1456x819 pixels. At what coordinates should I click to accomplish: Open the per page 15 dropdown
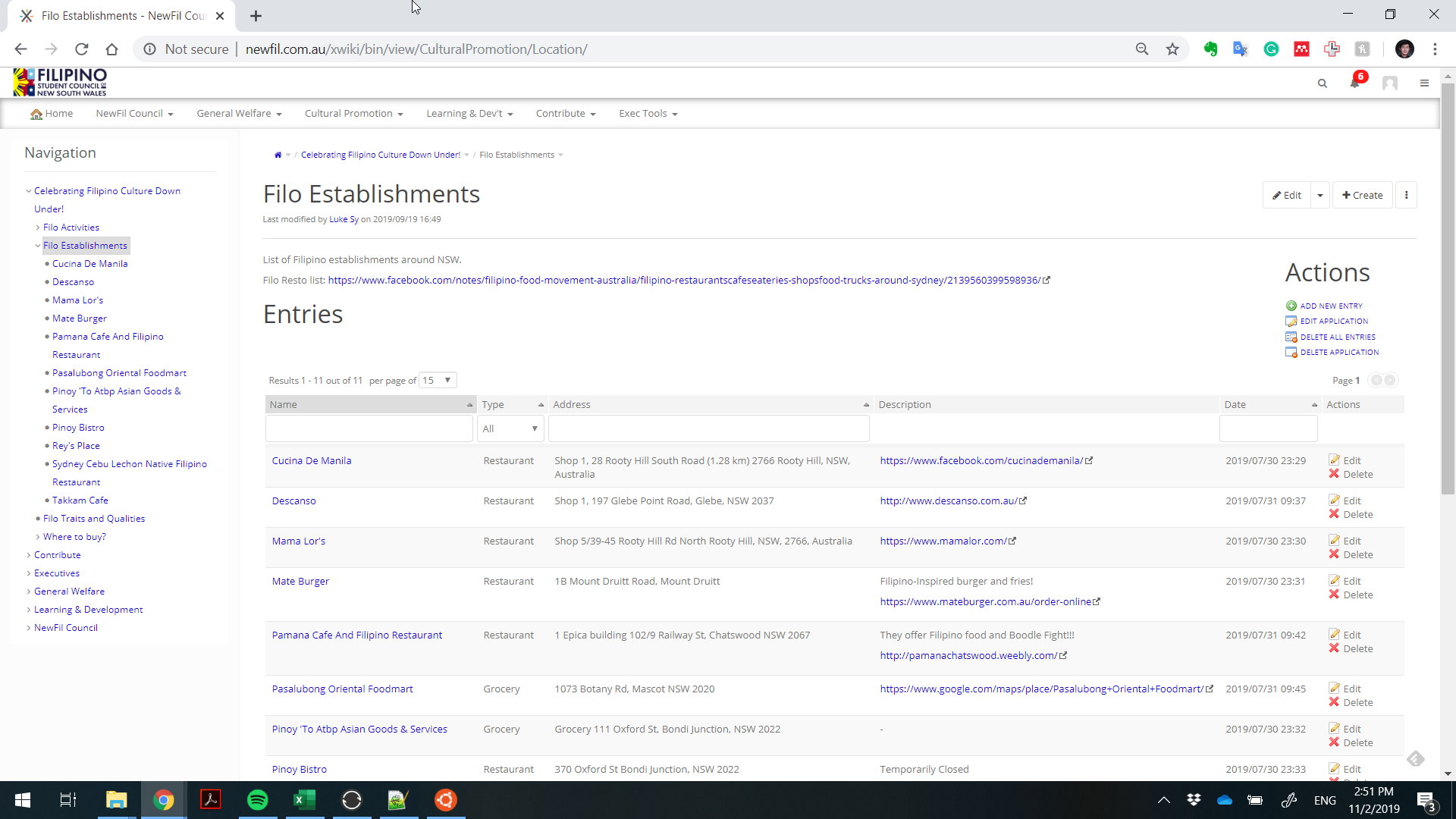pyautogui.click(x=438, y=380)
